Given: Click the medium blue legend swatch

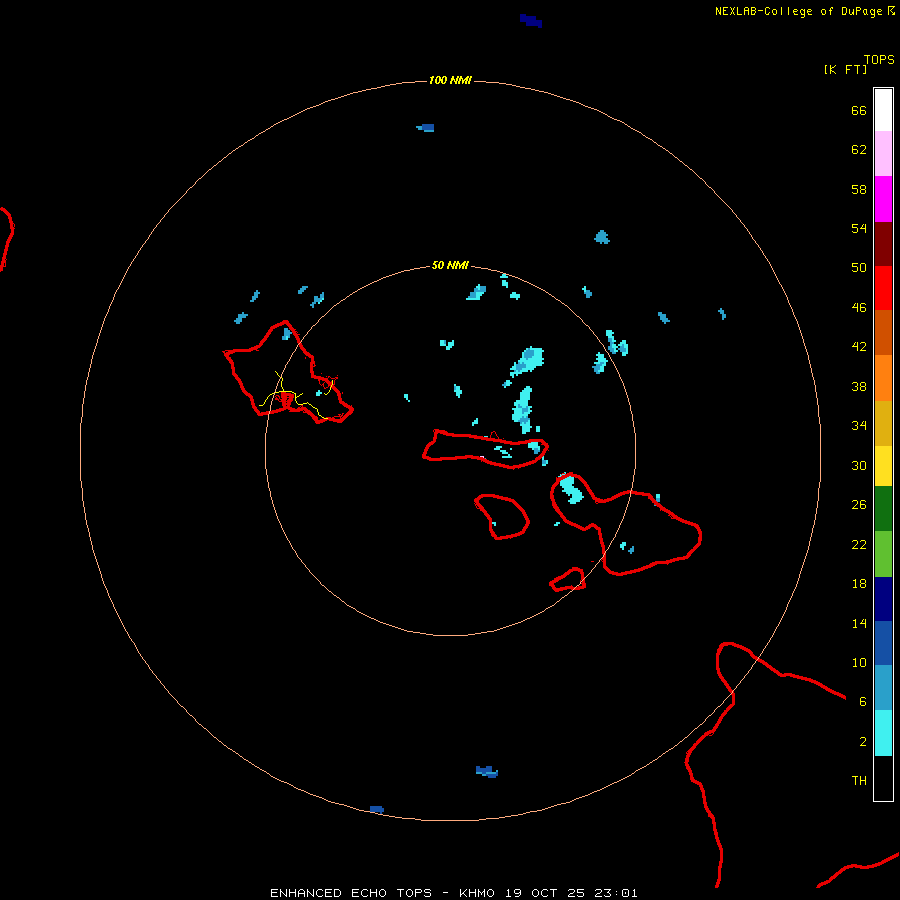Looking at the screenshot, I should [883, 643].
